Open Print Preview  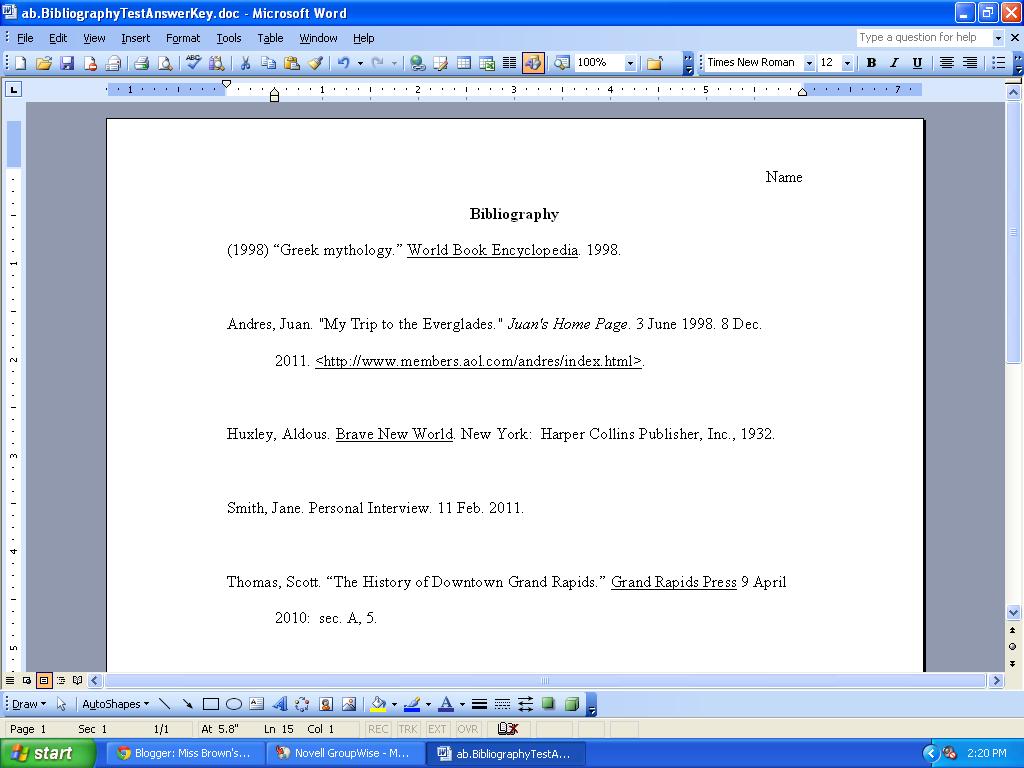pos(163,62)
